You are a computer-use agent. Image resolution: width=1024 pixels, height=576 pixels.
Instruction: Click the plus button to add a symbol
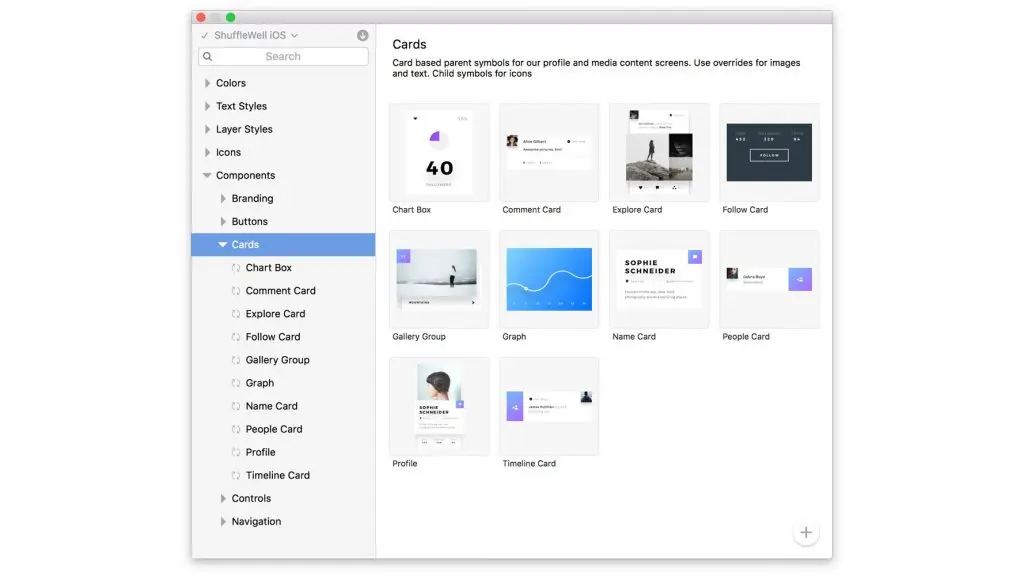[806, 532]
